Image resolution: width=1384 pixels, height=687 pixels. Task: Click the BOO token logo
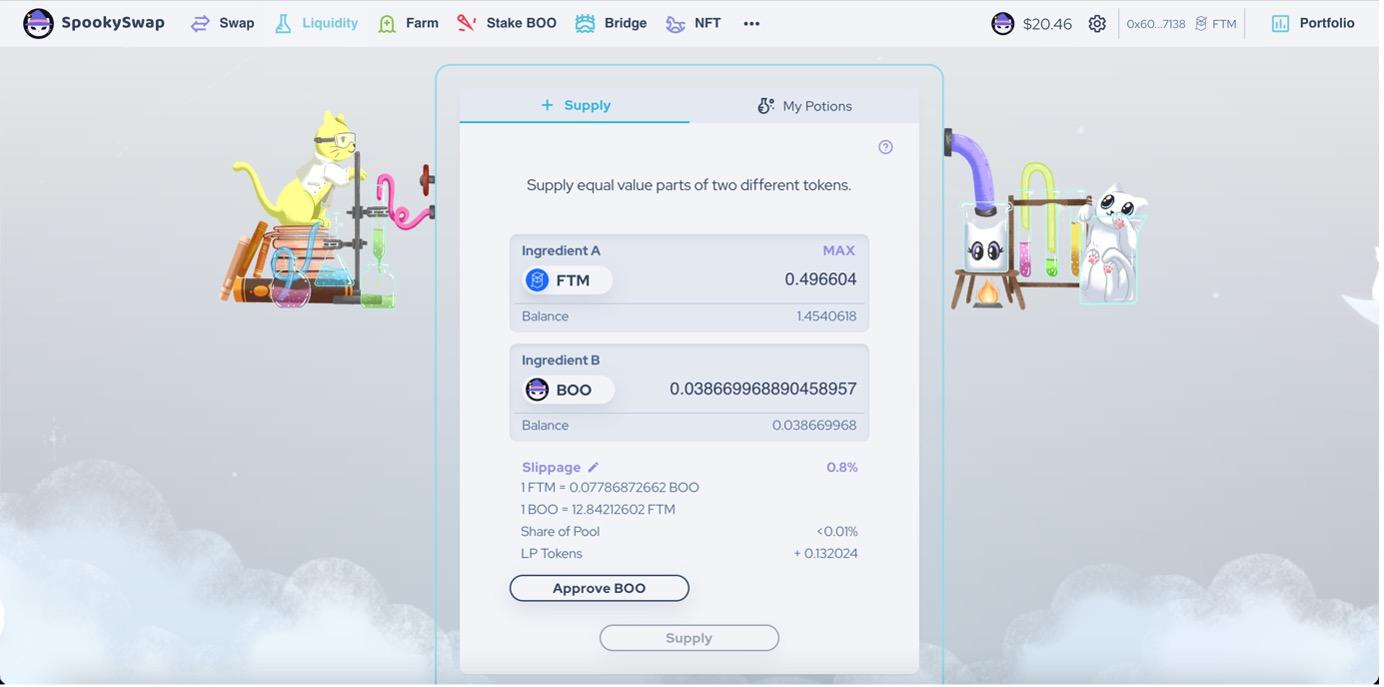[x=537, y=390]
